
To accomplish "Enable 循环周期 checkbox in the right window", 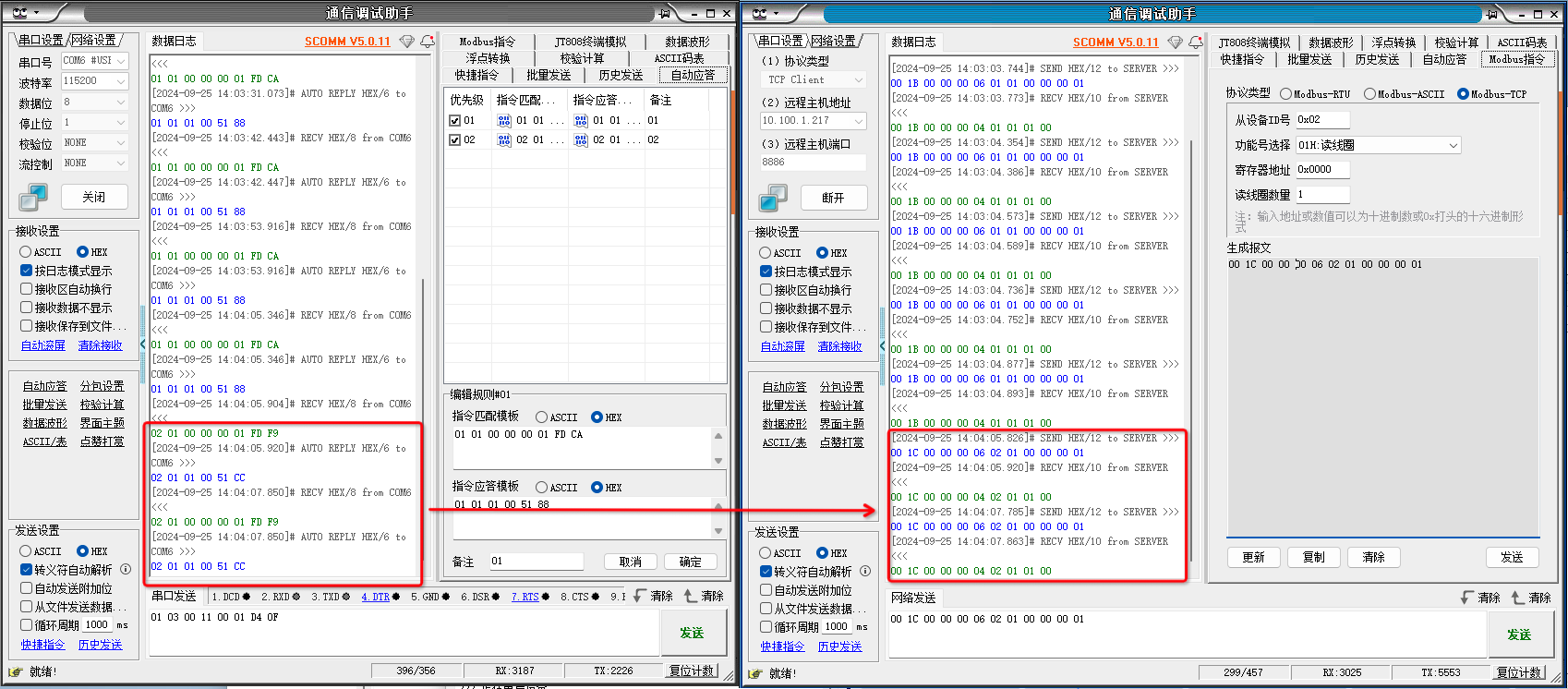I will click(766, 627).
